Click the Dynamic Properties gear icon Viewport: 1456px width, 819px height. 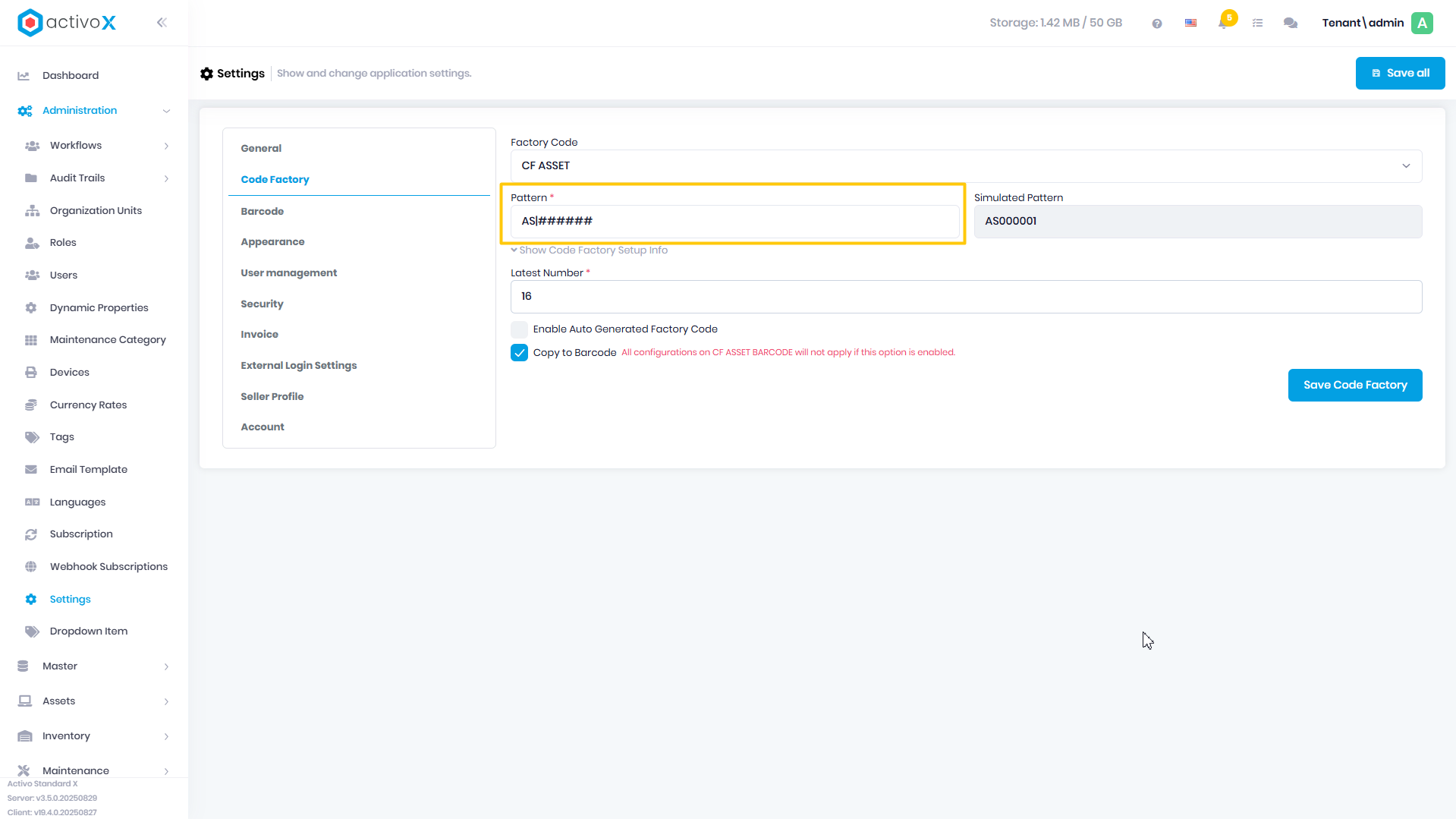31,308
